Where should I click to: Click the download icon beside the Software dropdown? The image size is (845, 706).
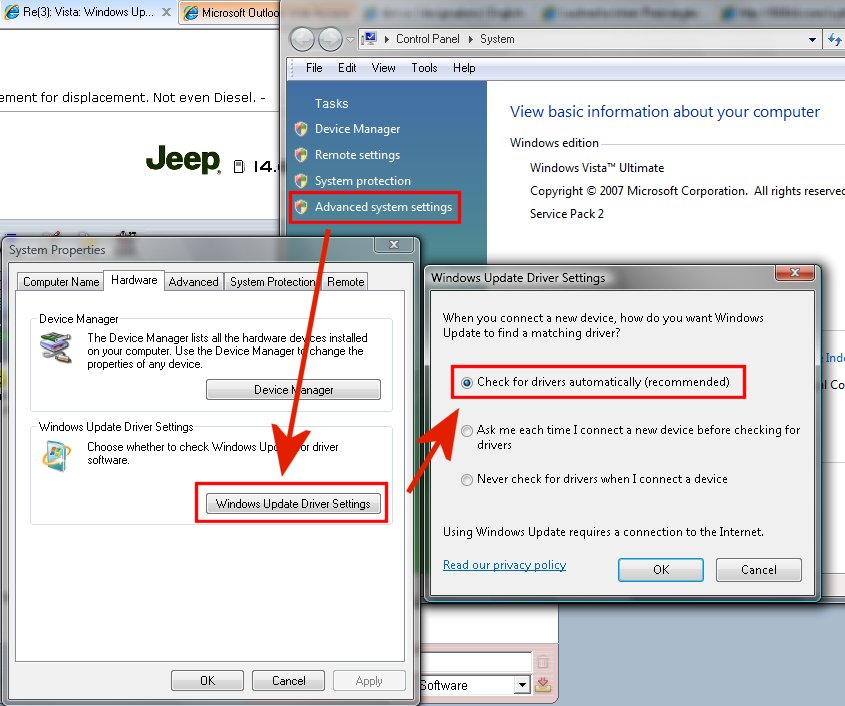(543, 685)
